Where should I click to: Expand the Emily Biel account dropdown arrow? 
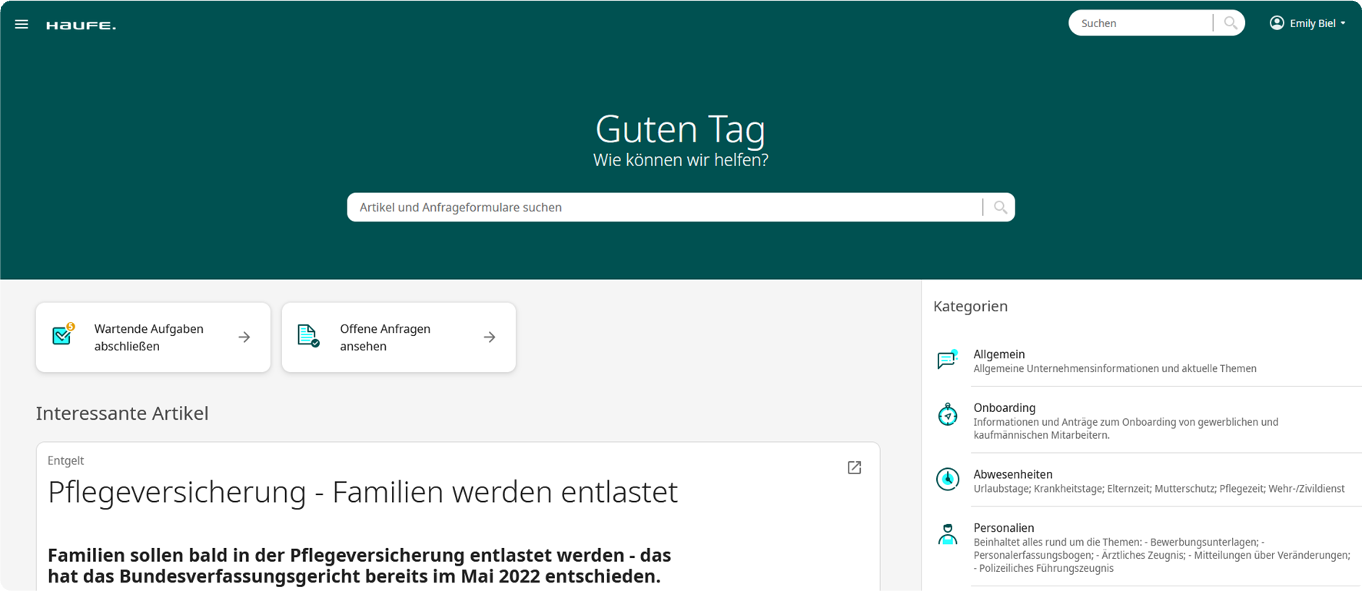(x=1343, y=23)
